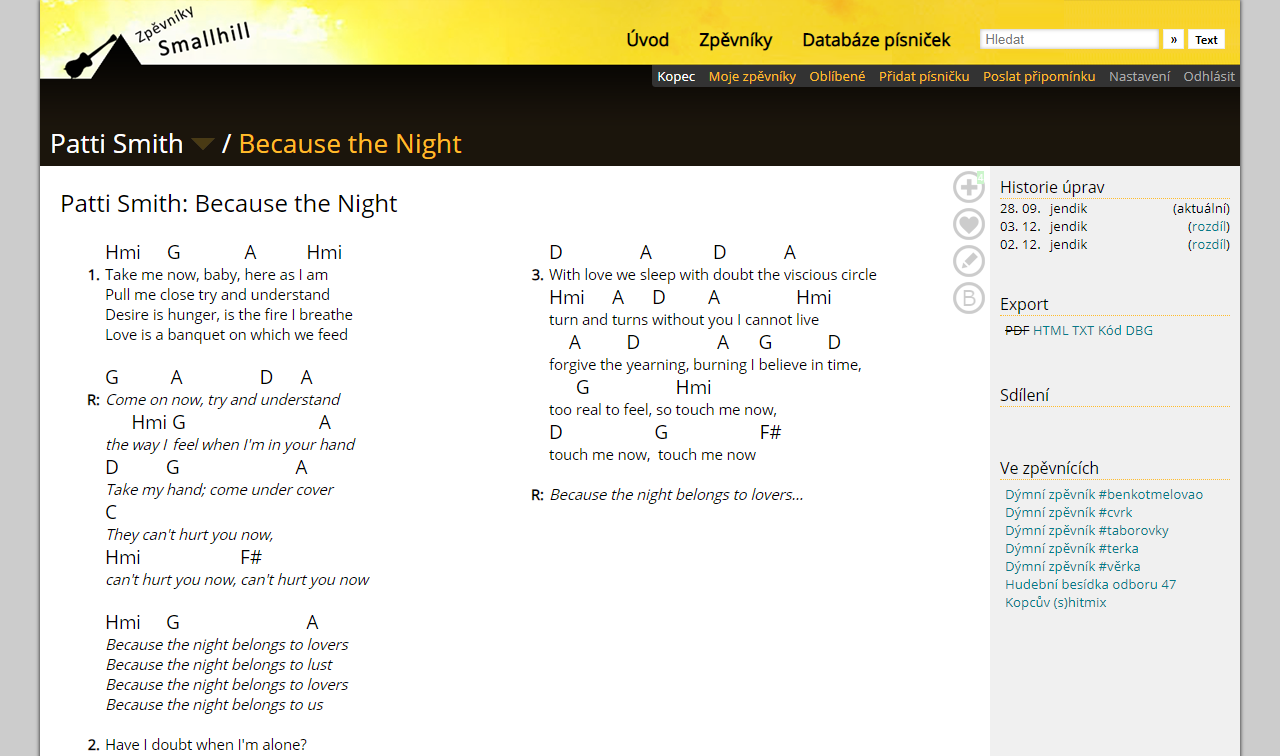
Task: Click the Text search button
Action: (x=1206, y=39)
